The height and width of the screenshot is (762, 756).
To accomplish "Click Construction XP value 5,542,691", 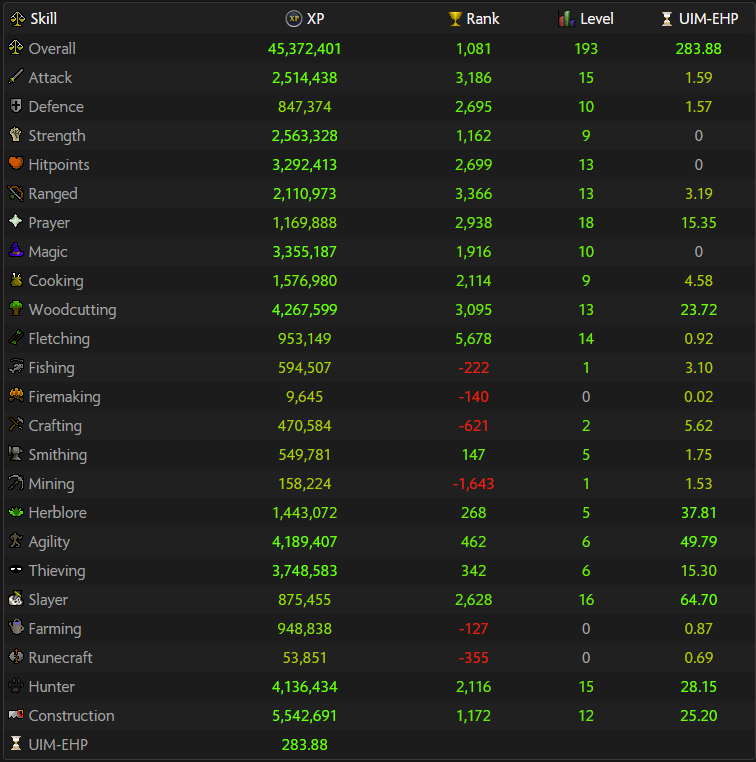I will pos(305,715).
